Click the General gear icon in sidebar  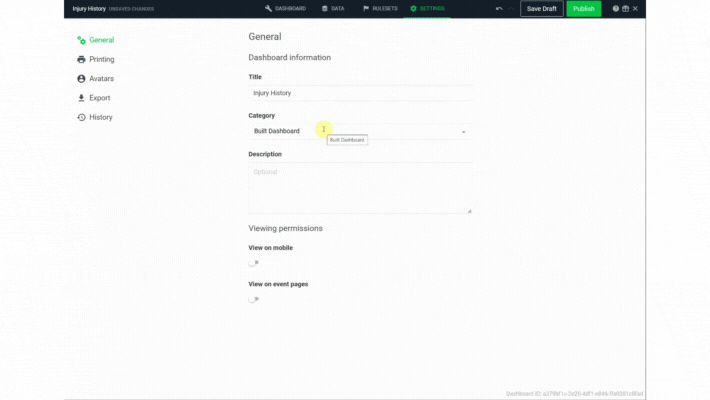tap(81, 40)
